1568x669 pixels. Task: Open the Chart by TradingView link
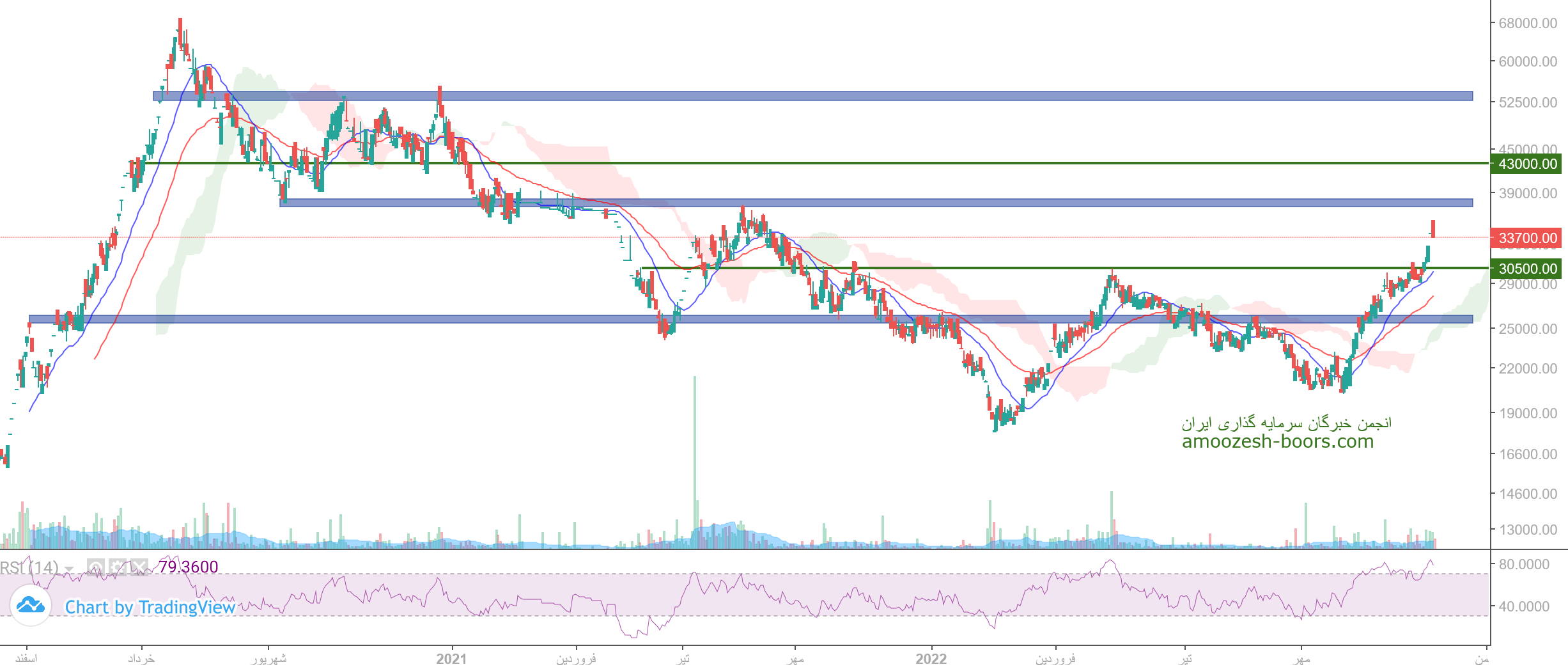(x=150, y=607)
